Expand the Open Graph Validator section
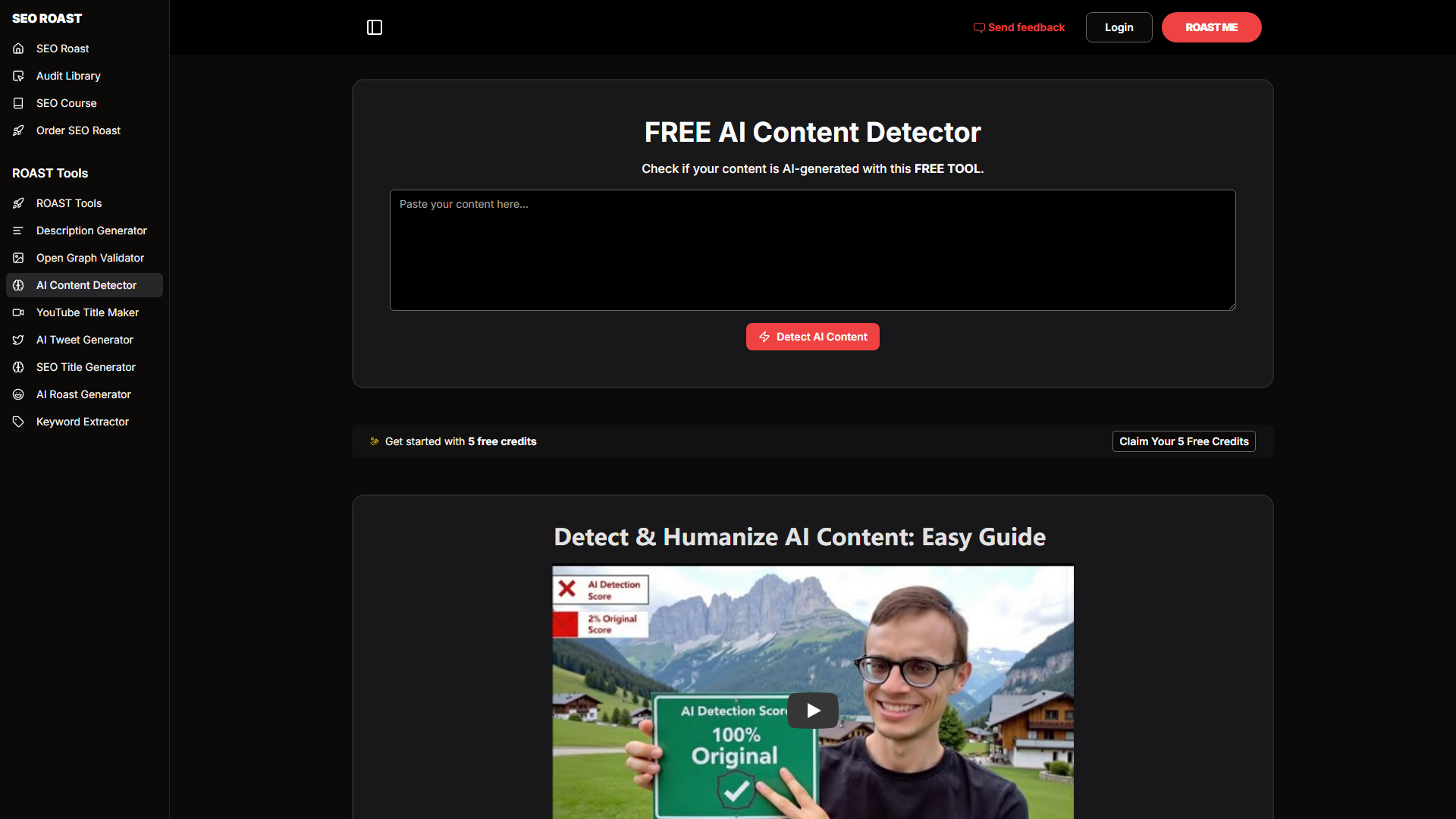This screenshot has height=819, width=1456. pos(90,258)
